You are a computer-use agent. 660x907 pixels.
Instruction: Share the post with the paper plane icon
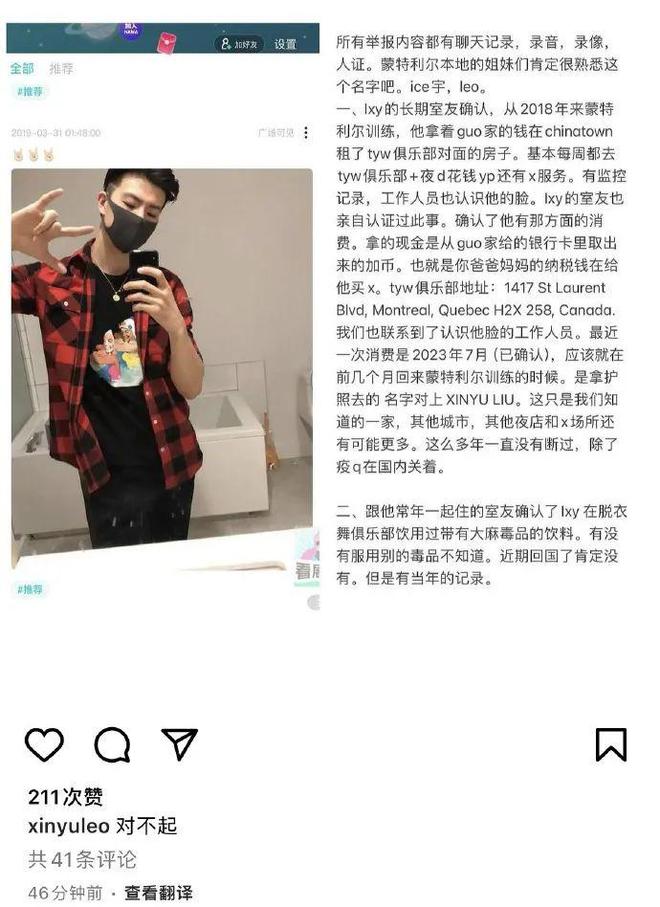click(x=179, y=744)
